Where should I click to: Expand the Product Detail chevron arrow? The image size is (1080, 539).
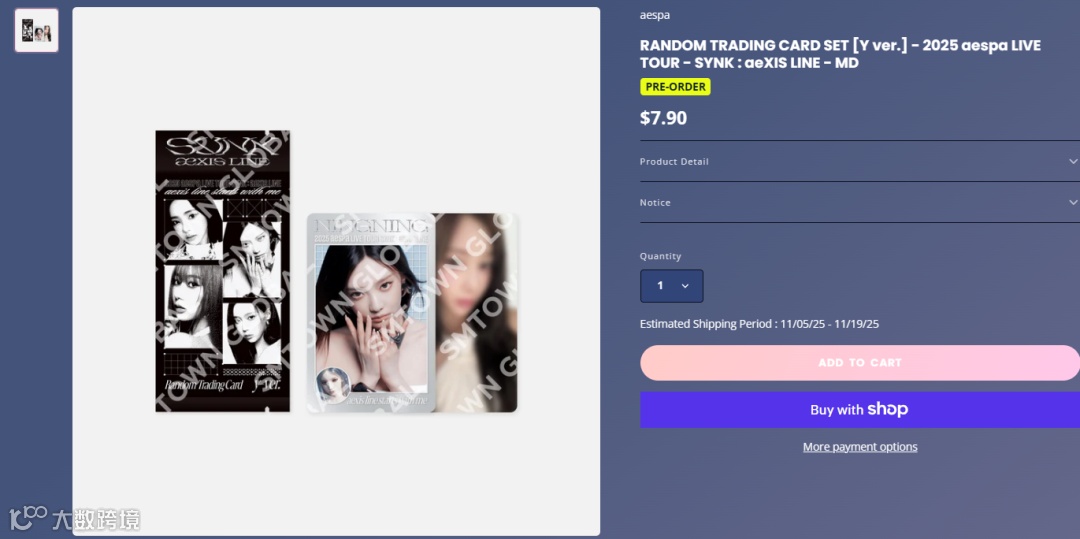click(x=1072, y=161)
